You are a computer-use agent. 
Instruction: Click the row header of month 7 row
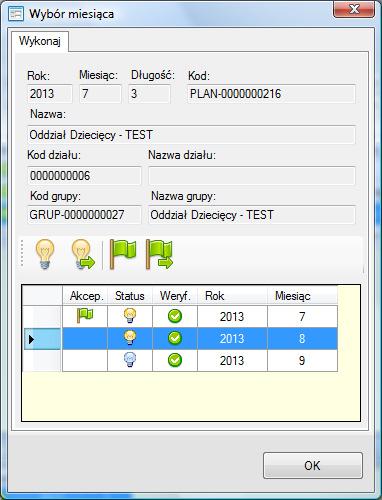(42, 316)
